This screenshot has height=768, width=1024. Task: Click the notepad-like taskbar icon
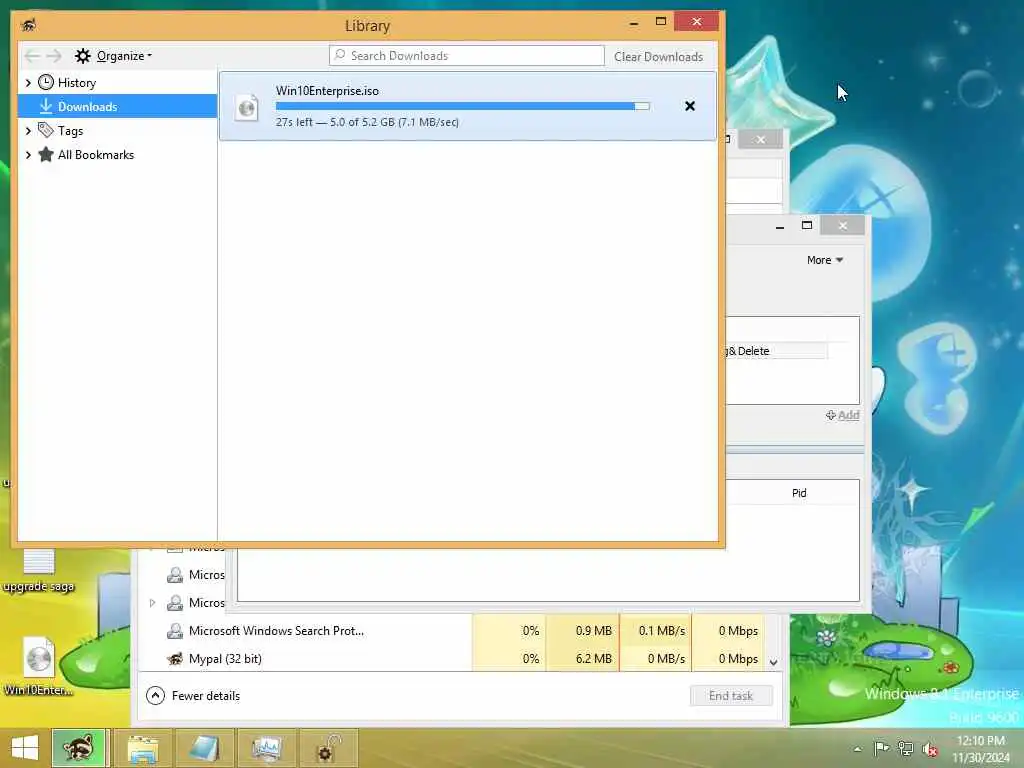(x=204, y=748)
